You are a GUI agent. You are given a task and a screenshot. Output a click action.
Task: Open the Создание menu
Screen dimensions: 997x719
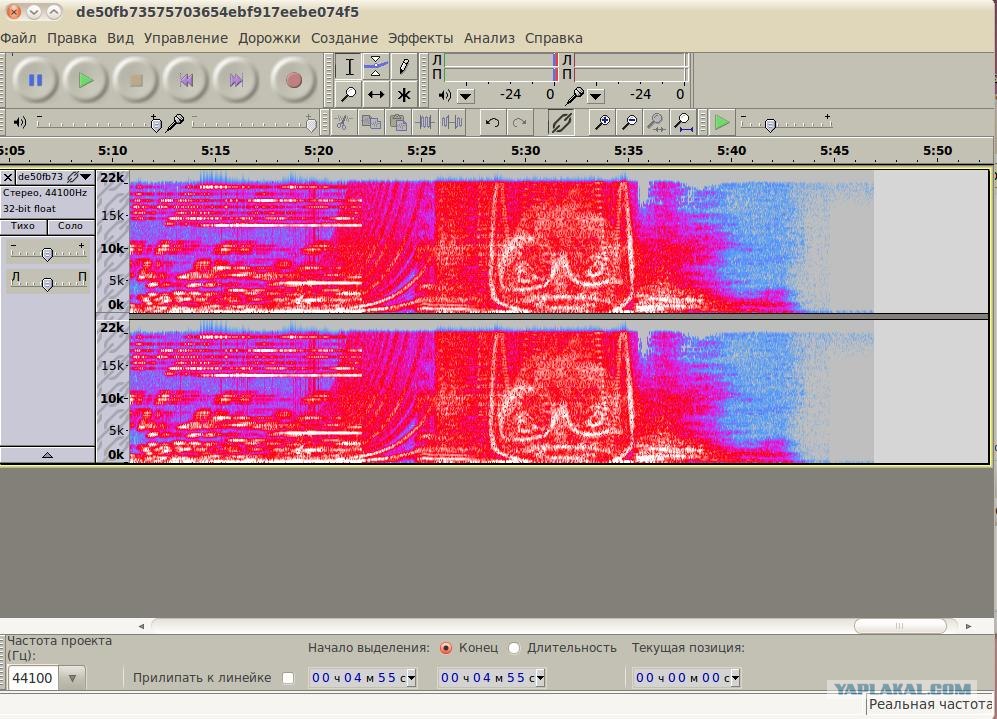(344, 38)
